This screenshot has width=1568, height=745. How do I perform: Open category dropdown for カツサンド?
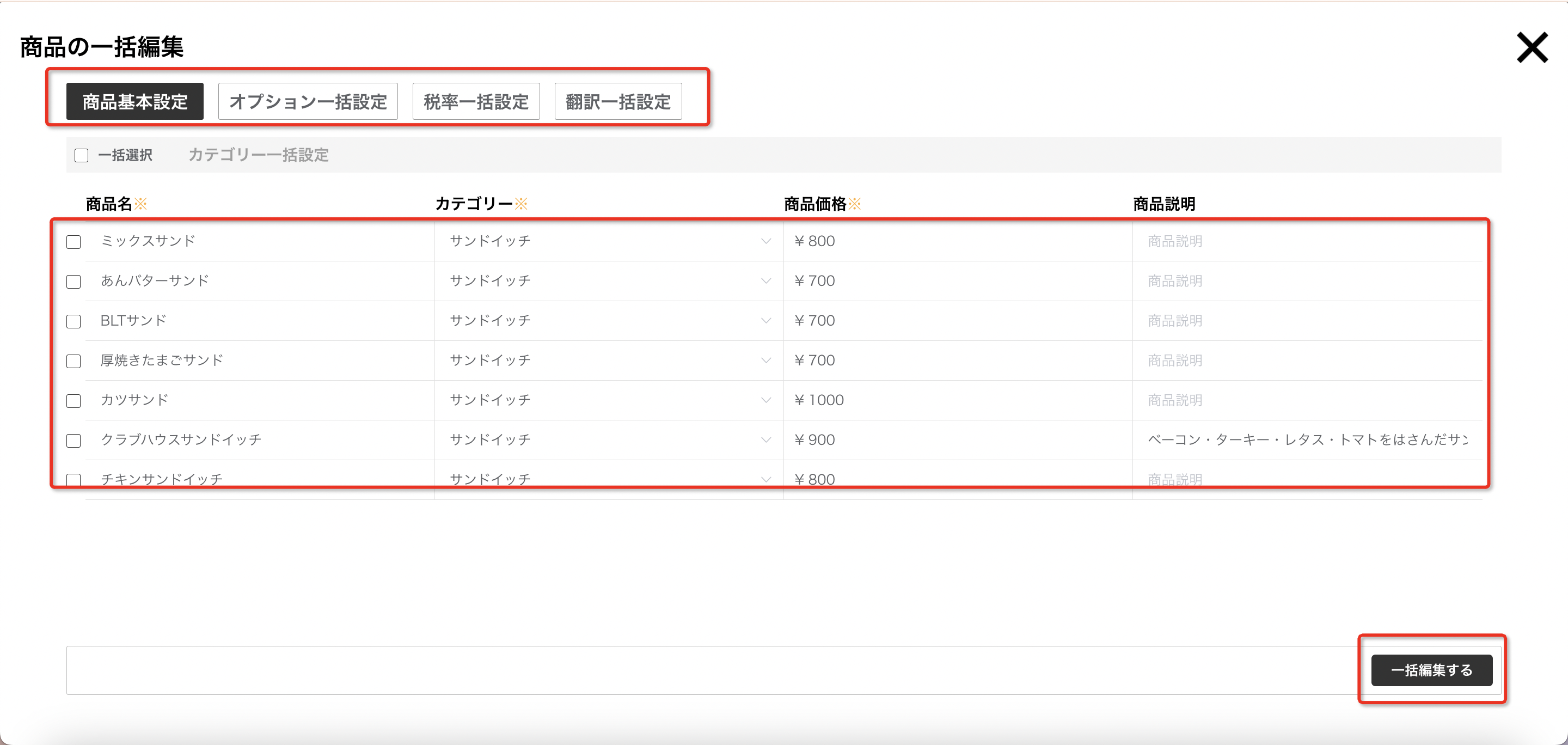click(x=609, y=400)
